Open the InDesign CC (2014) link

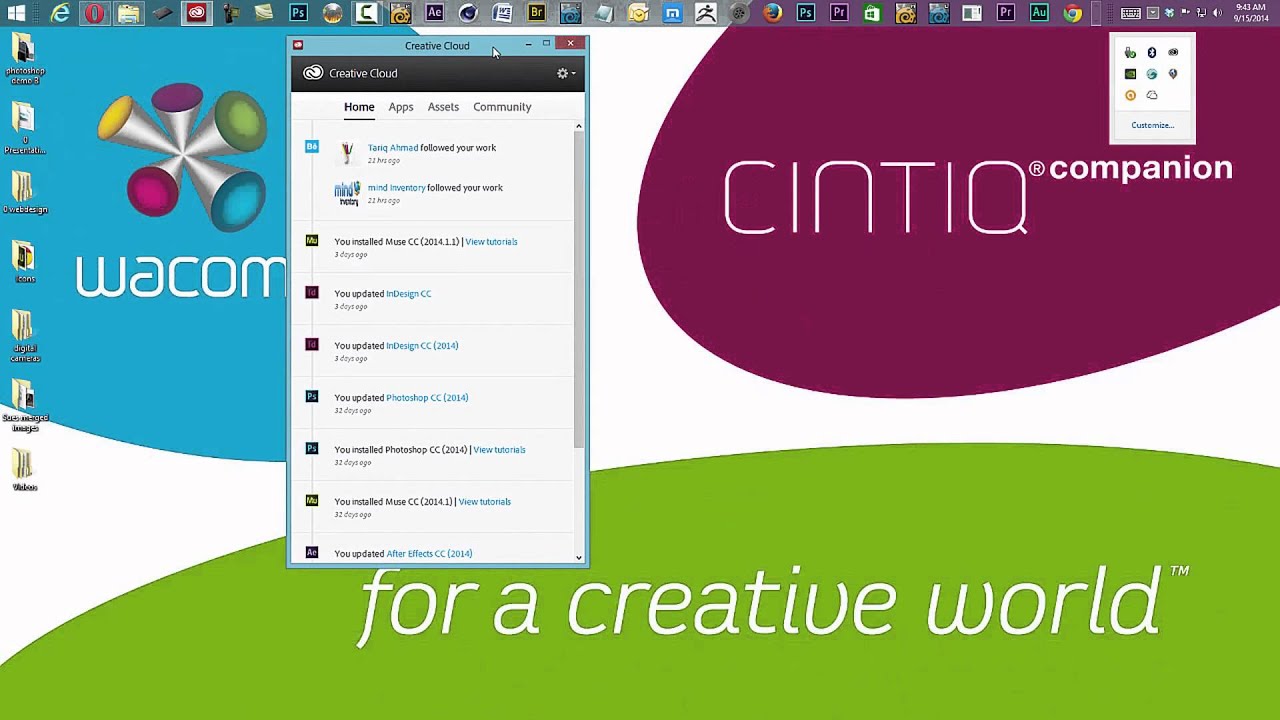[422, 346]
